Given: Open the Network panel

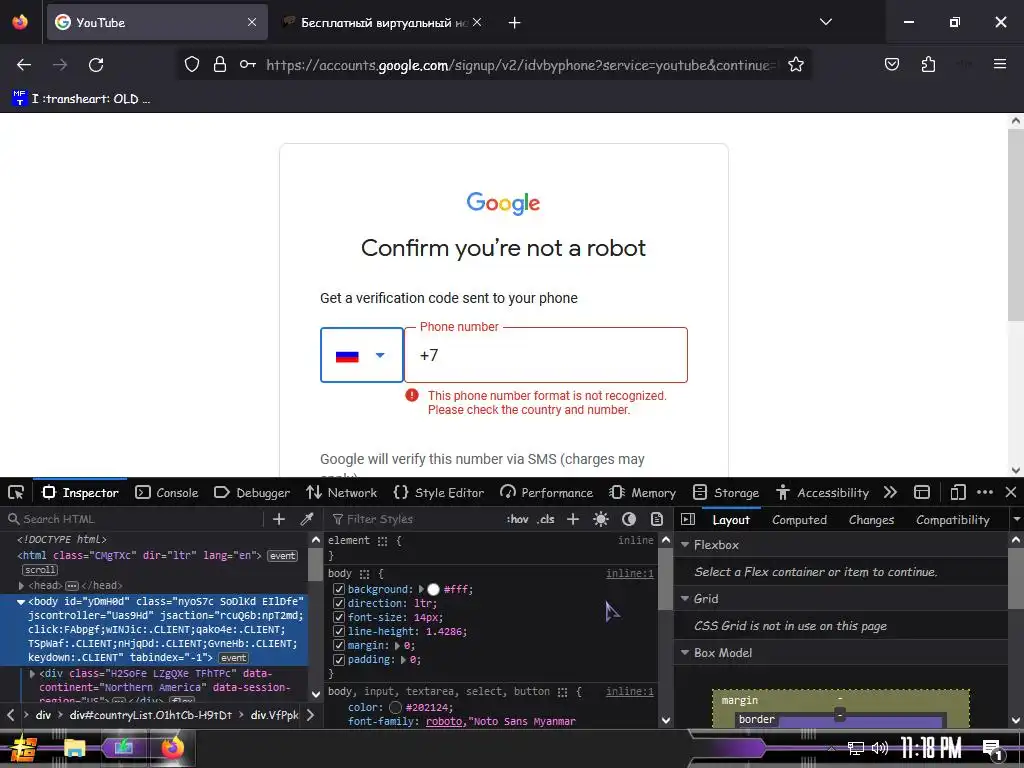Looking at the screenshot, I should pyautogui.click(x=342, y=492).
